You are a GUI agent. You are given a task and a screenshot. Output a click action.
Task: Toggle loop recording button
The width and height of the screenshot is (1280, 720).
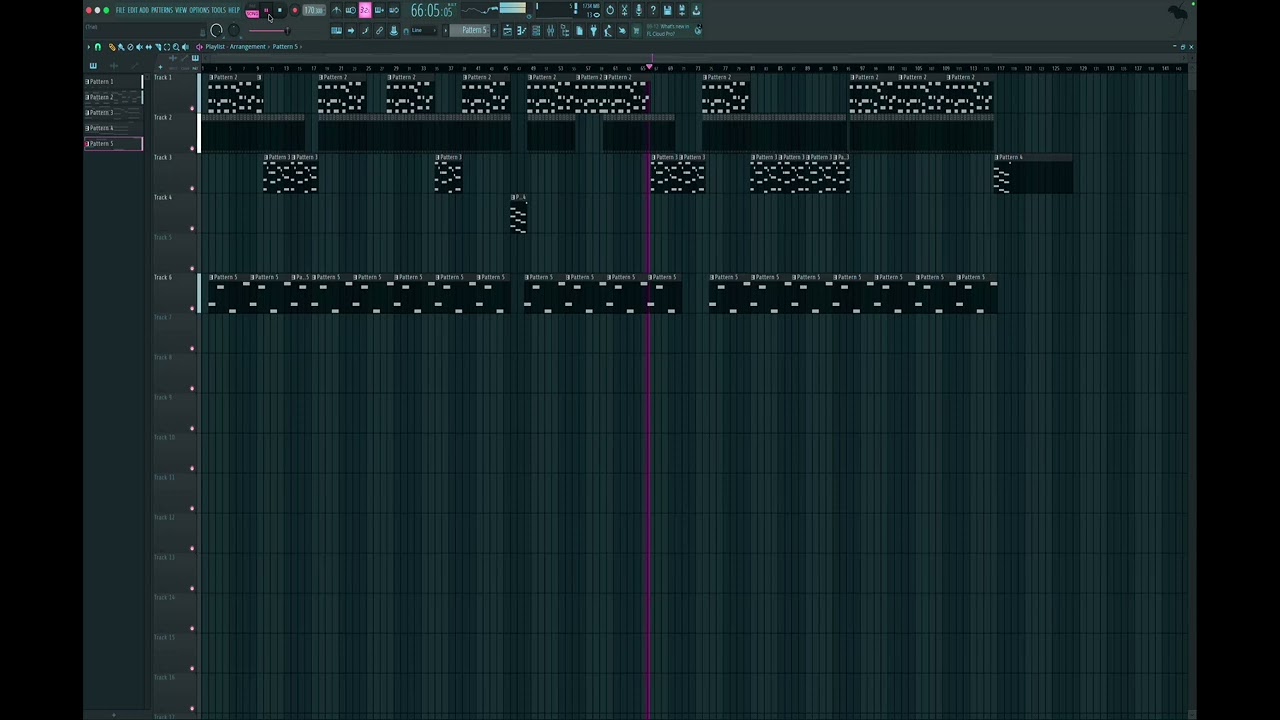click(x=394, y=10)
